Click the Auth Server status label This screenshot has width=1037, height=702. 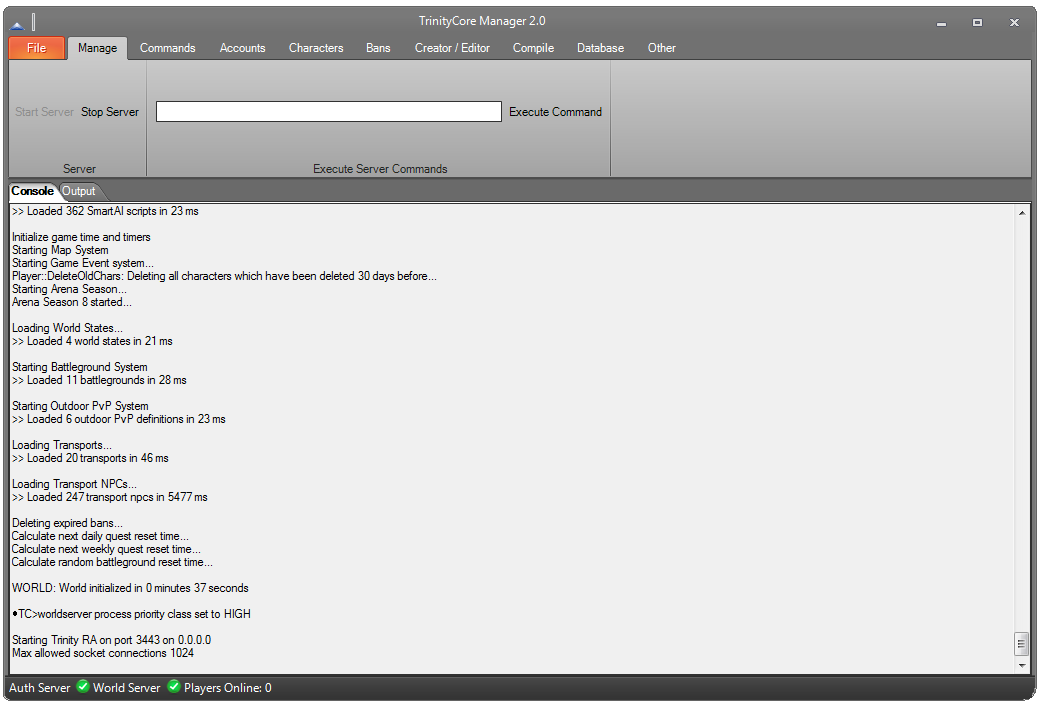40,687
